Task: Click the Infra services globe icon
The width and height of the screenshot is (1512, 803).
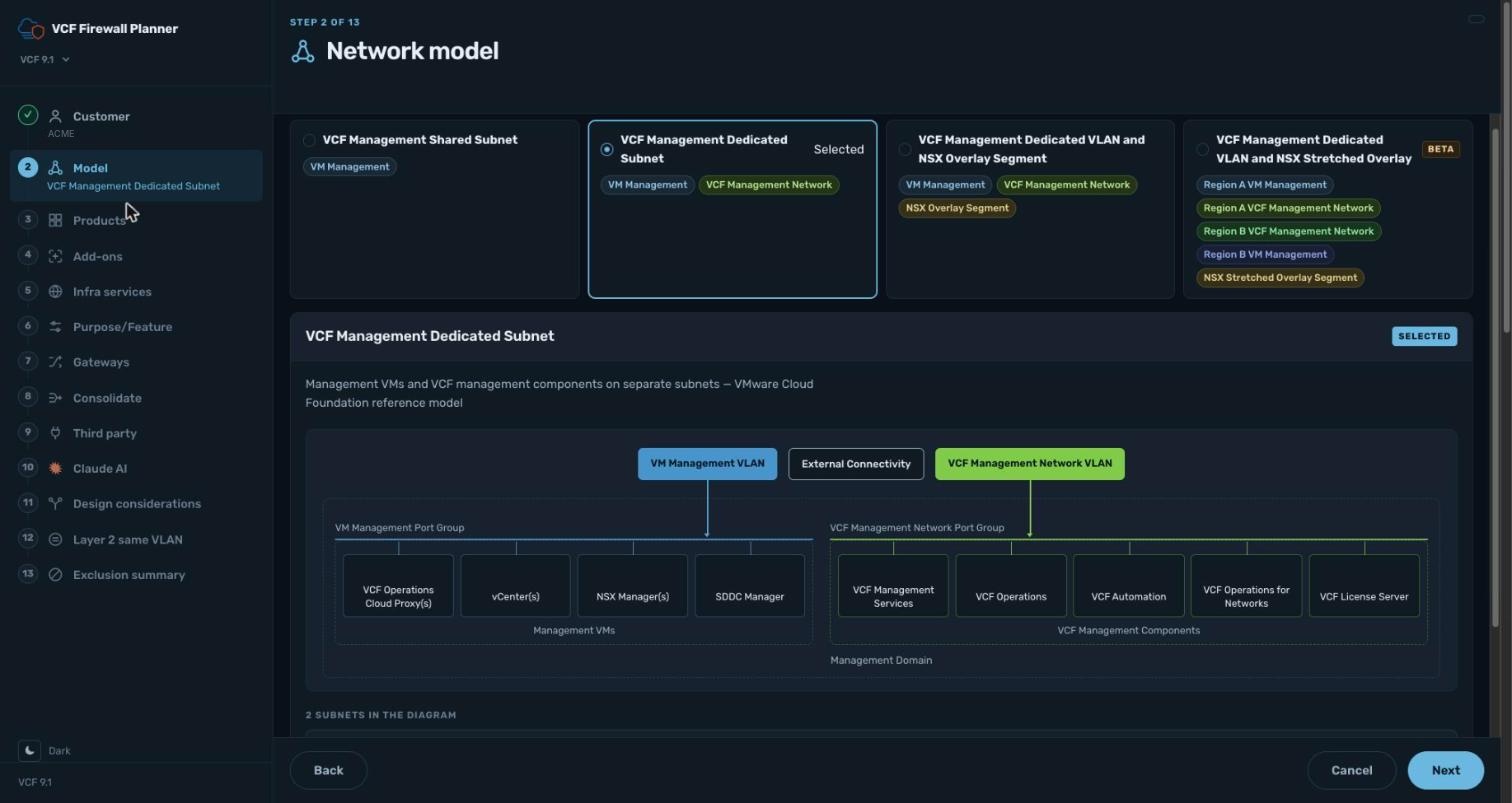Action: (x=56, y=292)
